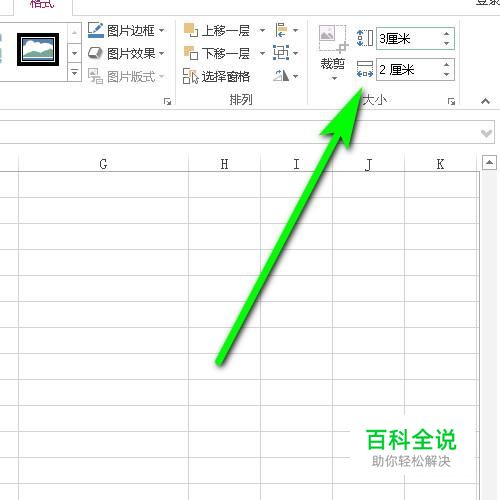Screen dimensions: 500x500
Task: Decrease the picture width with down spinner
Action: pyautogui.click(x=447, y=75)
